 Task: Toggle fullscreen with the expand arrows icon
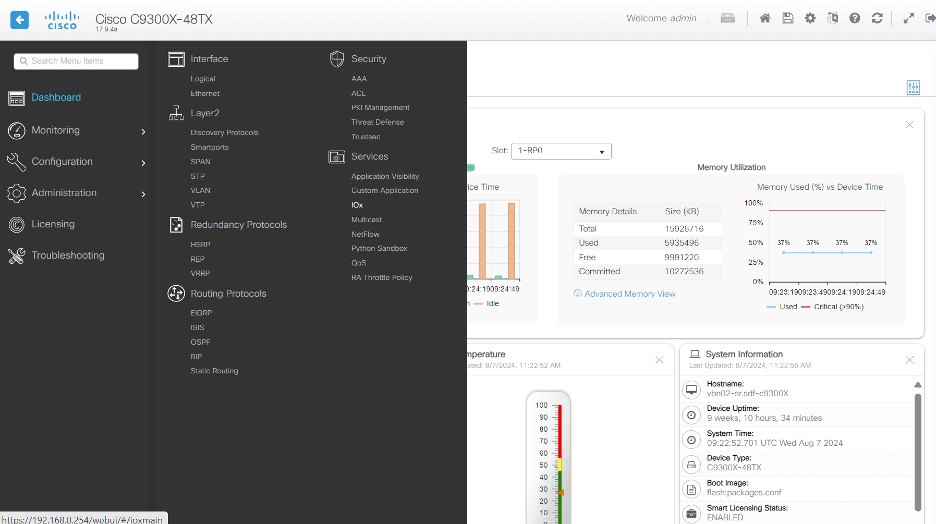[x=909, y=19]
